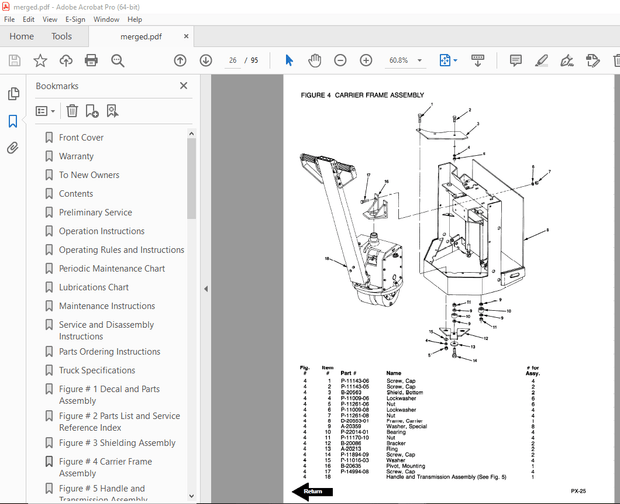Zoom in with plus button
Viewport: 620px width, 504px height.
point(366,60)
